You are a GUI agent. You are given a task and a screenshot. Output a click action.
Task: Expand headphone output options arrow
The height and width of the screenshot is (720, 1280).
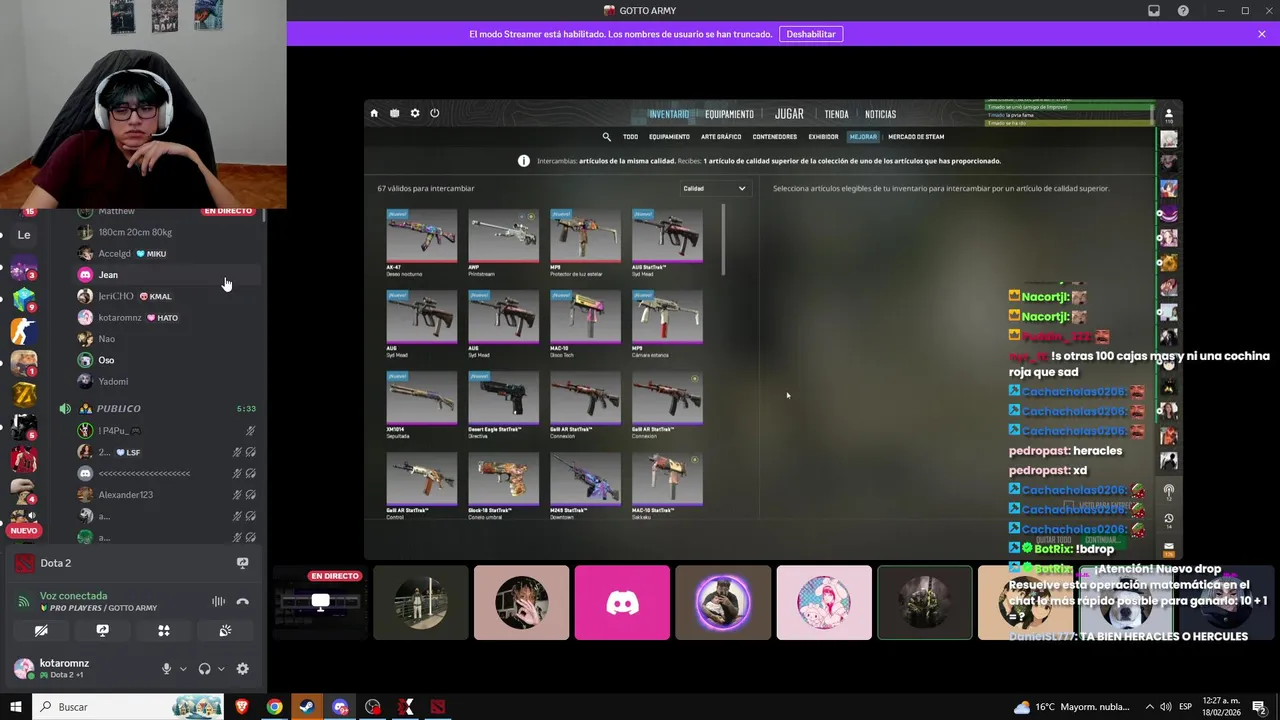[x=221, y=669]
